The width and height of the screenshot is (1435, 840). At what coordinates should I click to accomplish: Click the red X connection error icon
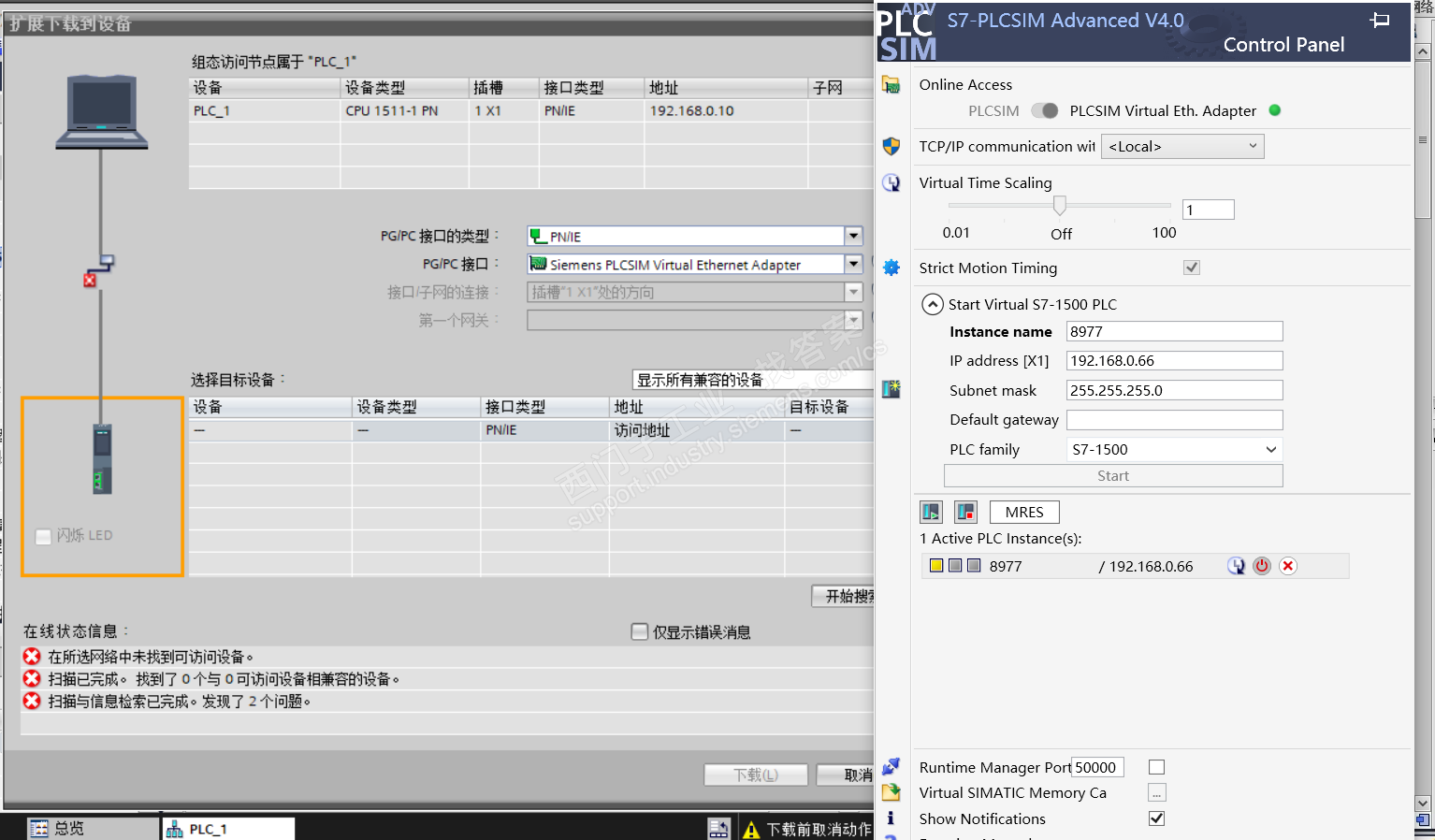(x=90, y=280)
